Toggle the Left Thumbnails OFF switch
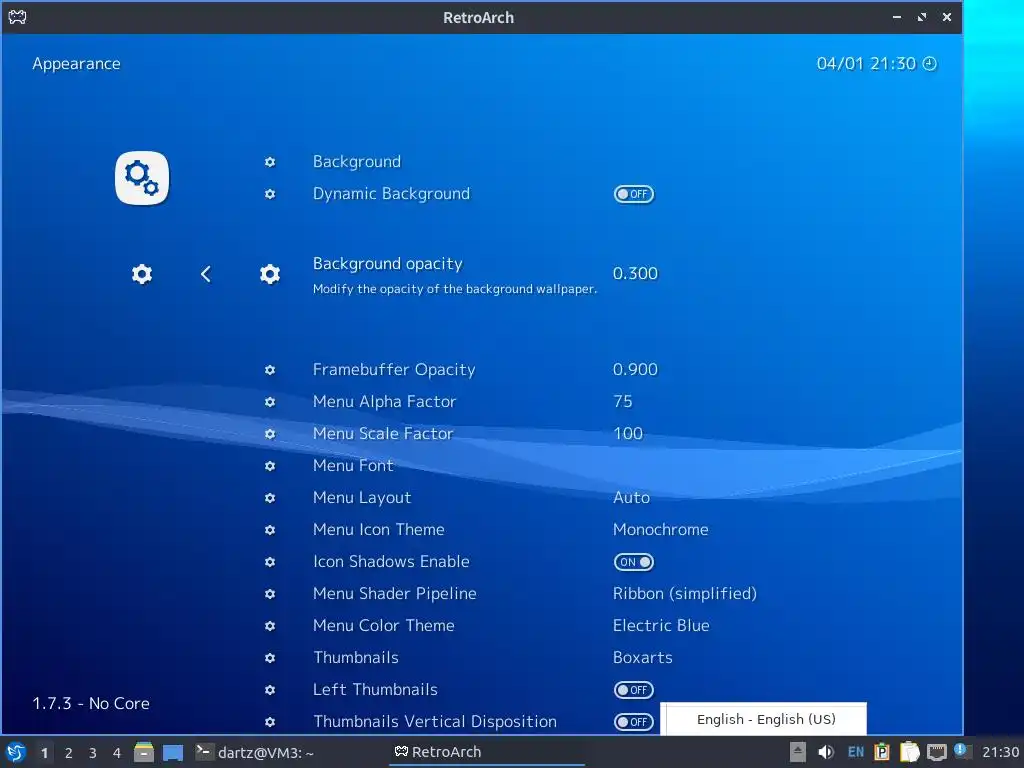1024x768 pixels. 633,690
